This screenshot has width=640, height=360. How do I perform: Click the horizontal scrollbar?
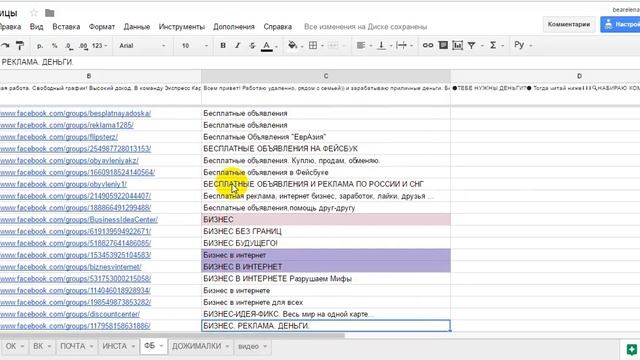pos(172,336)
